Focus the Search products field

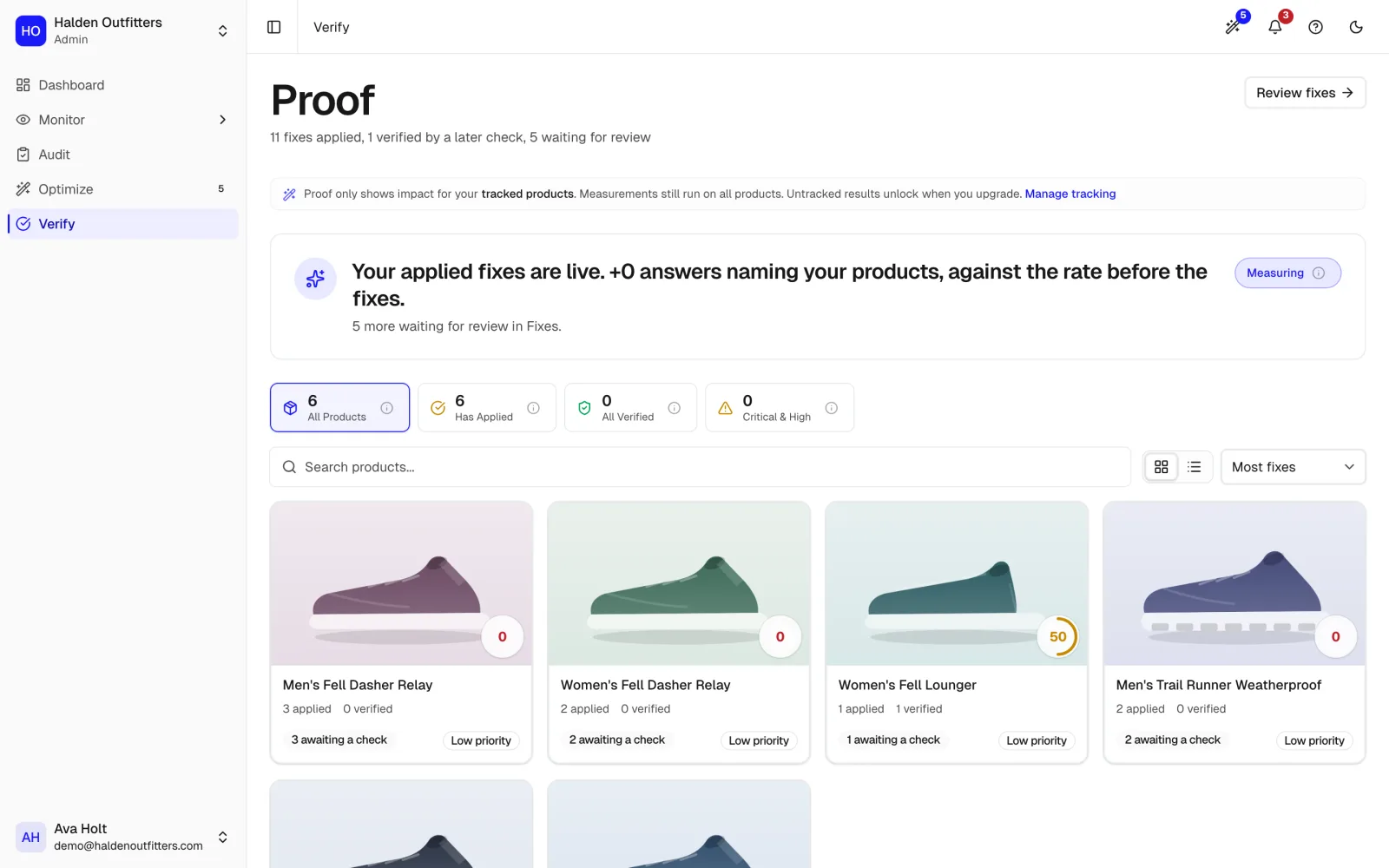[701, 467]
